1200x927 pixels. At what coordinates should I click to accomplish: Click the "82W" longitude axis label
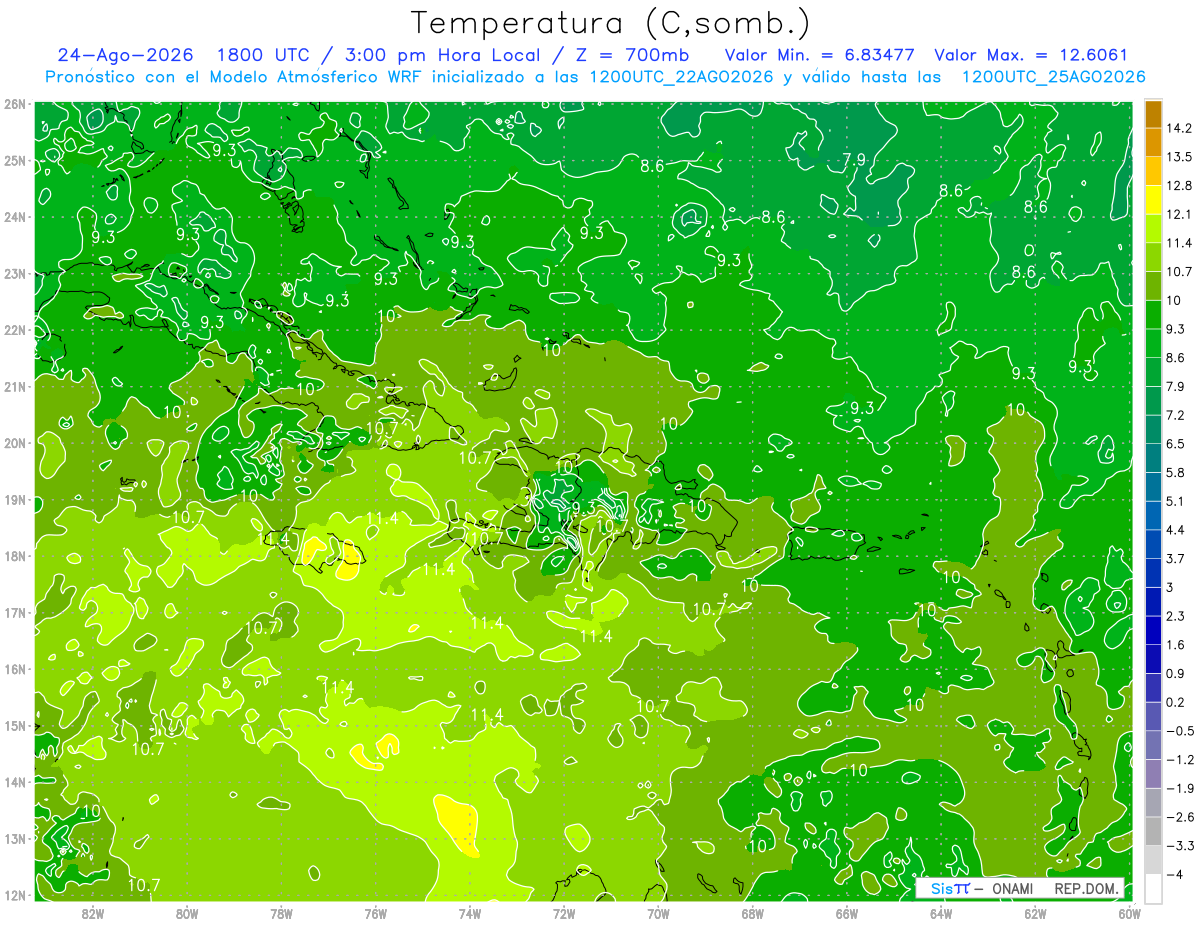click(x=93, y=913)
